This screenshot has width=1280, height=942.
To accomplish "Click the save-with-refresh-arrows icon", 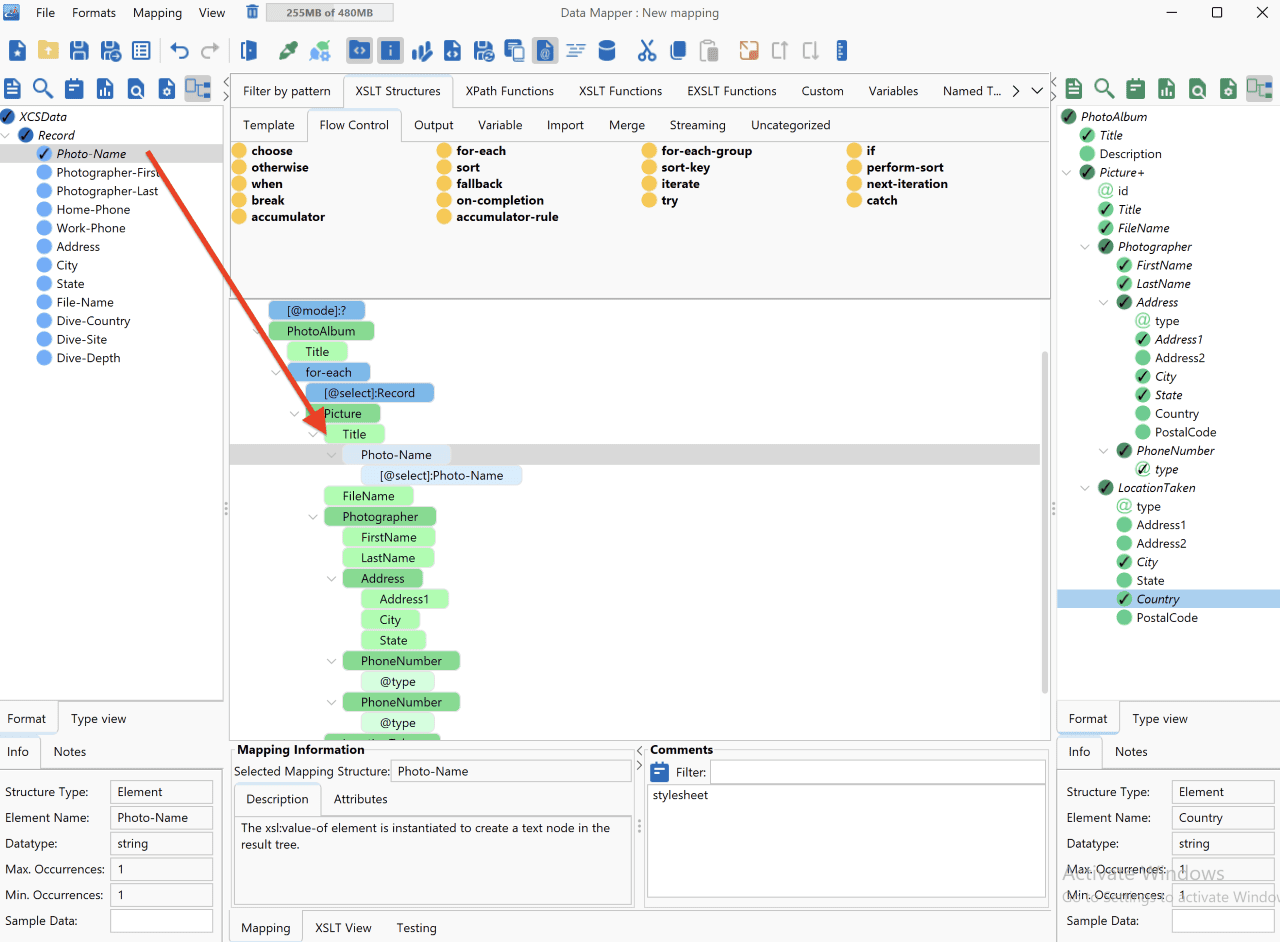I will click(x=483, y=50).
